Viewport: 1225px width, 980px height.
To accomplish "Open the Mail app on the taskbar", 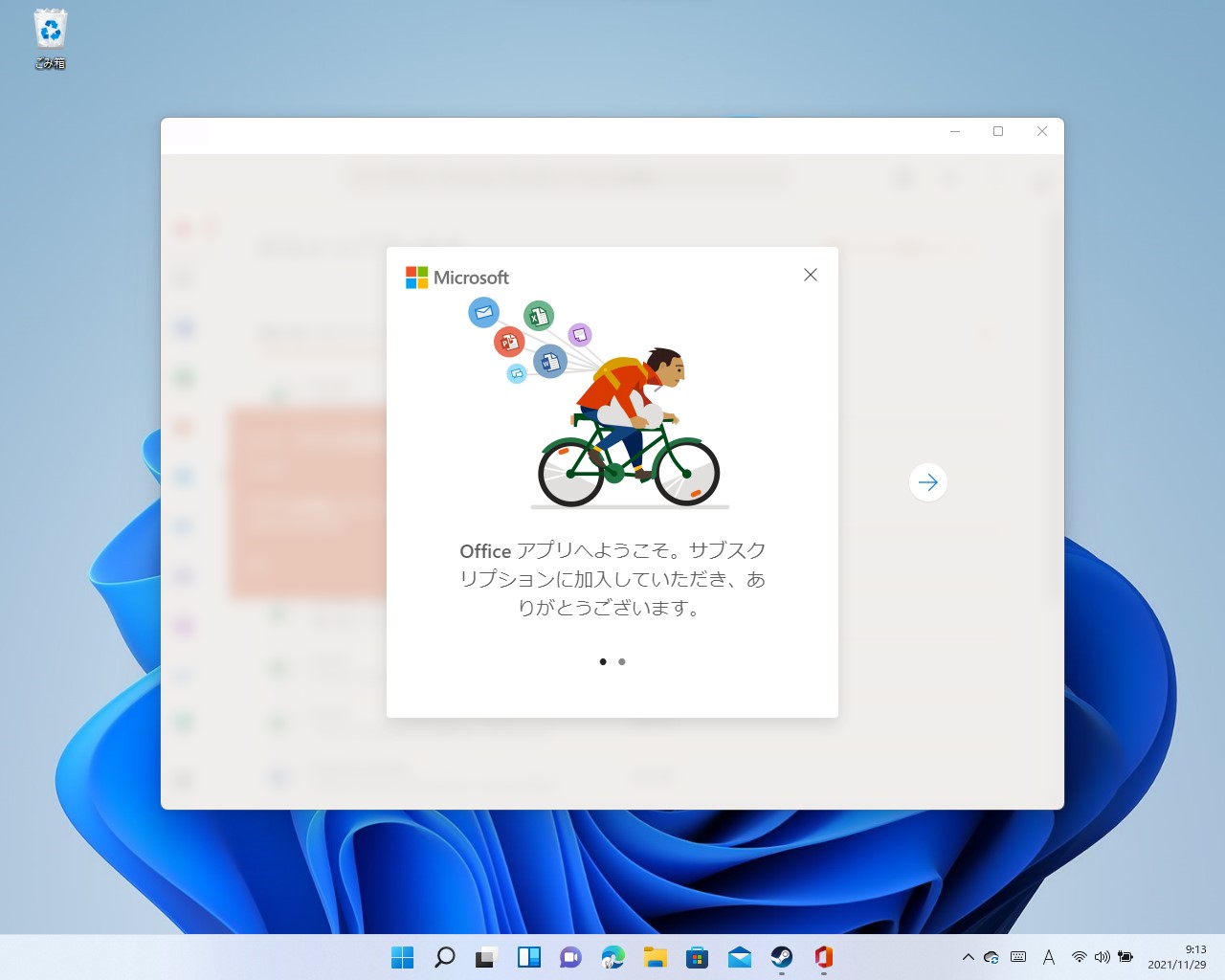I will 739,956.
